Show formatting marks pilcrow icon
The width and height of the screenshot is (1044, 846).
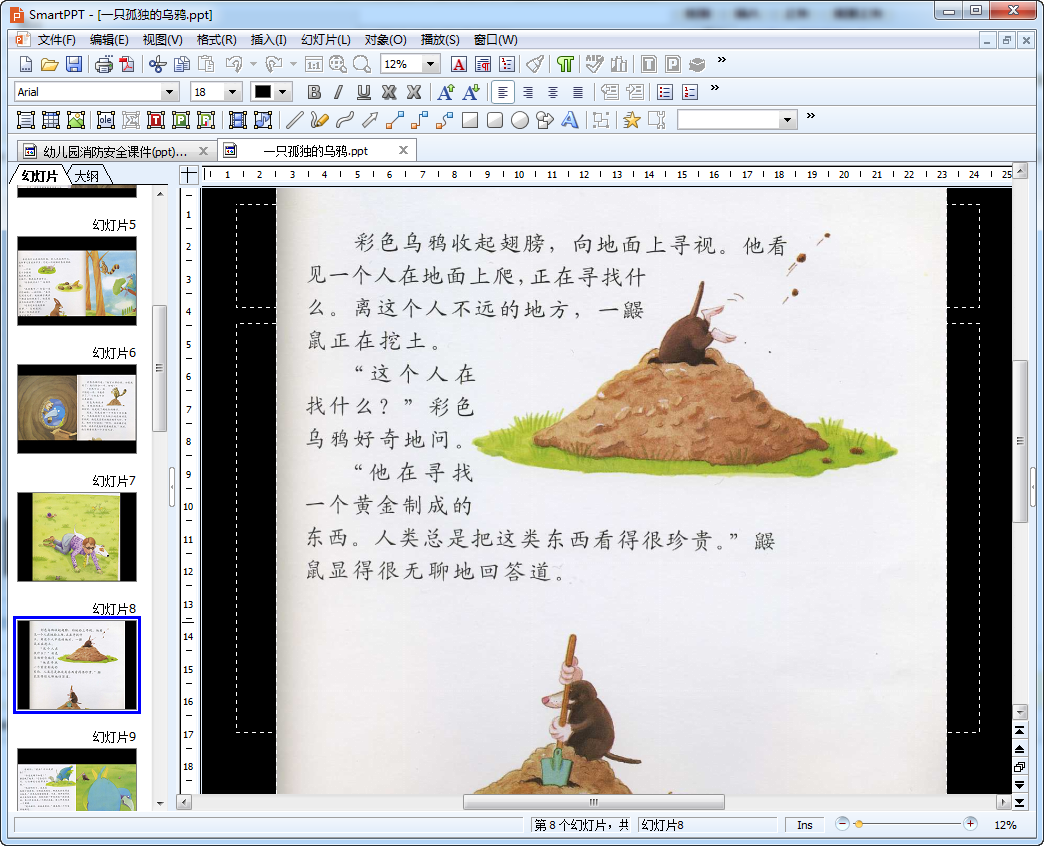point(565,65)
